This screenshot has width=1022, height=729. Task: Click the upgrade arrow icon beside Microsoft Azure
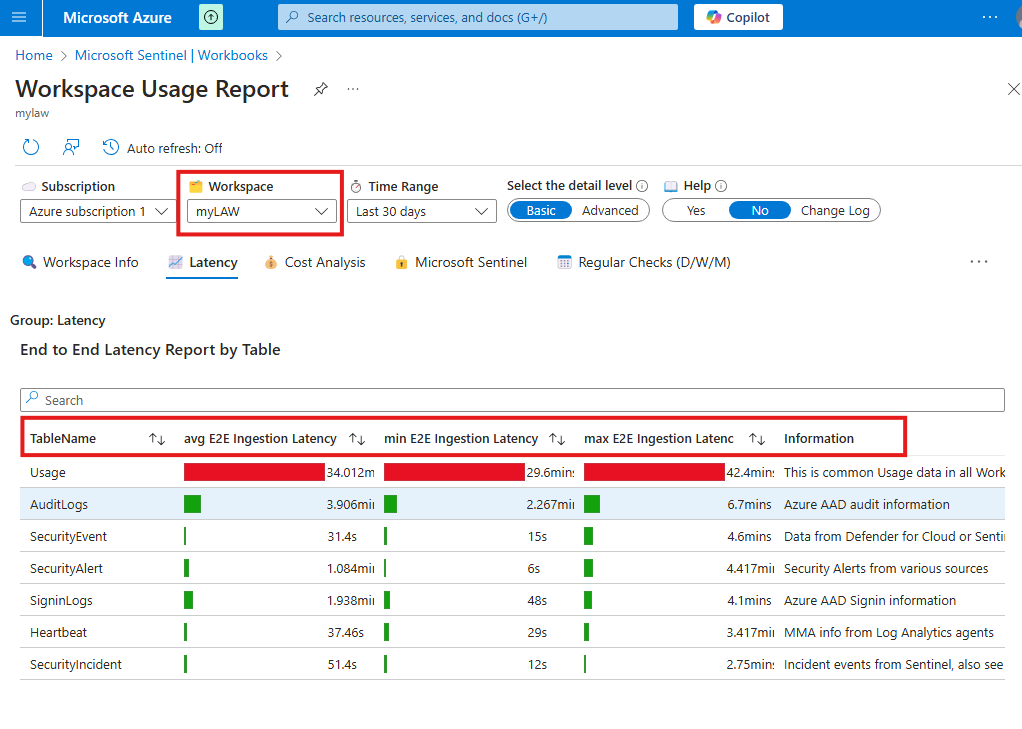pos(211,18)
